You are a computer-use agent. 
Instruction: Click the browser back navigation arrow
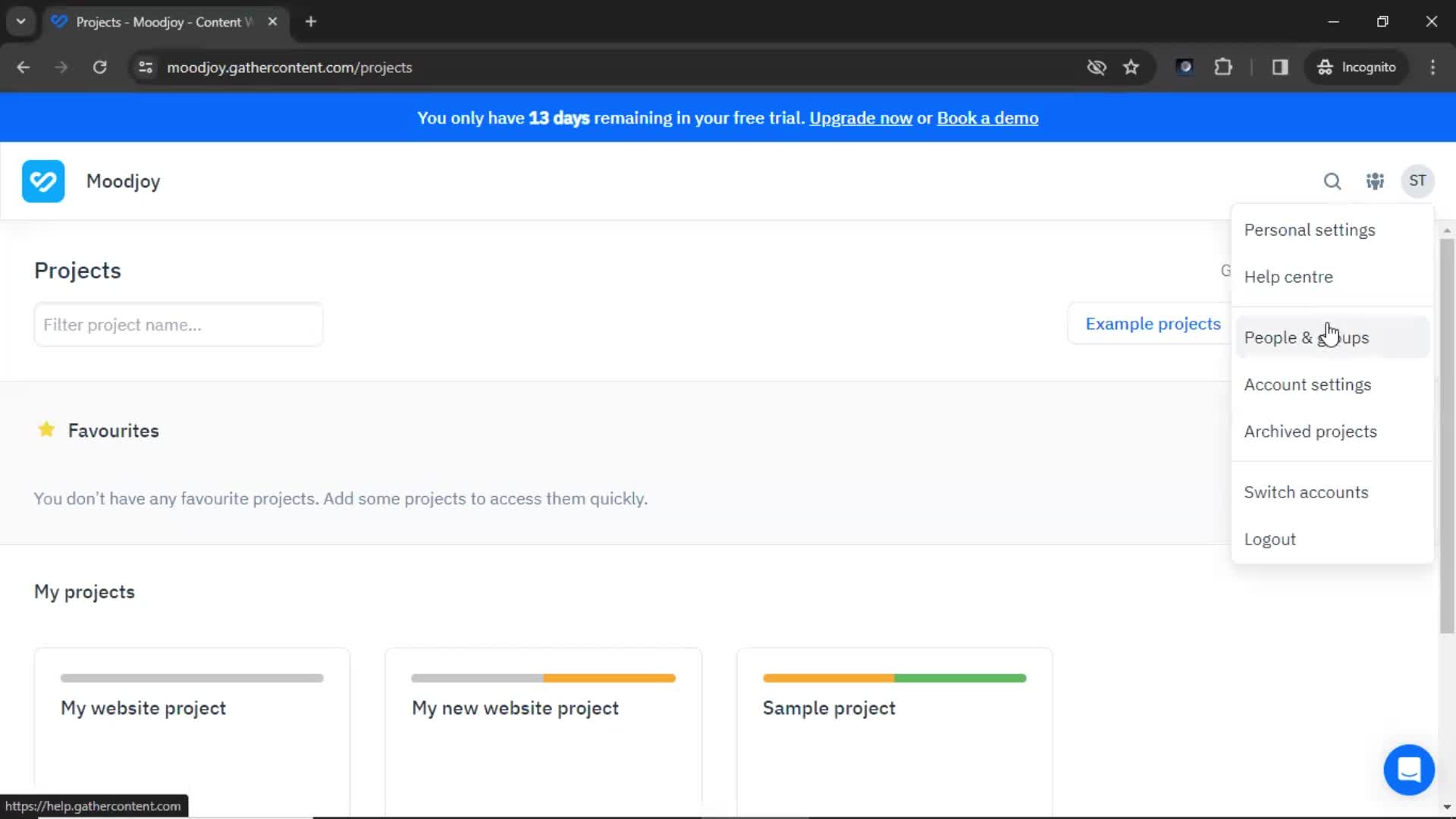pyautogui.click(x=23, y=67)
